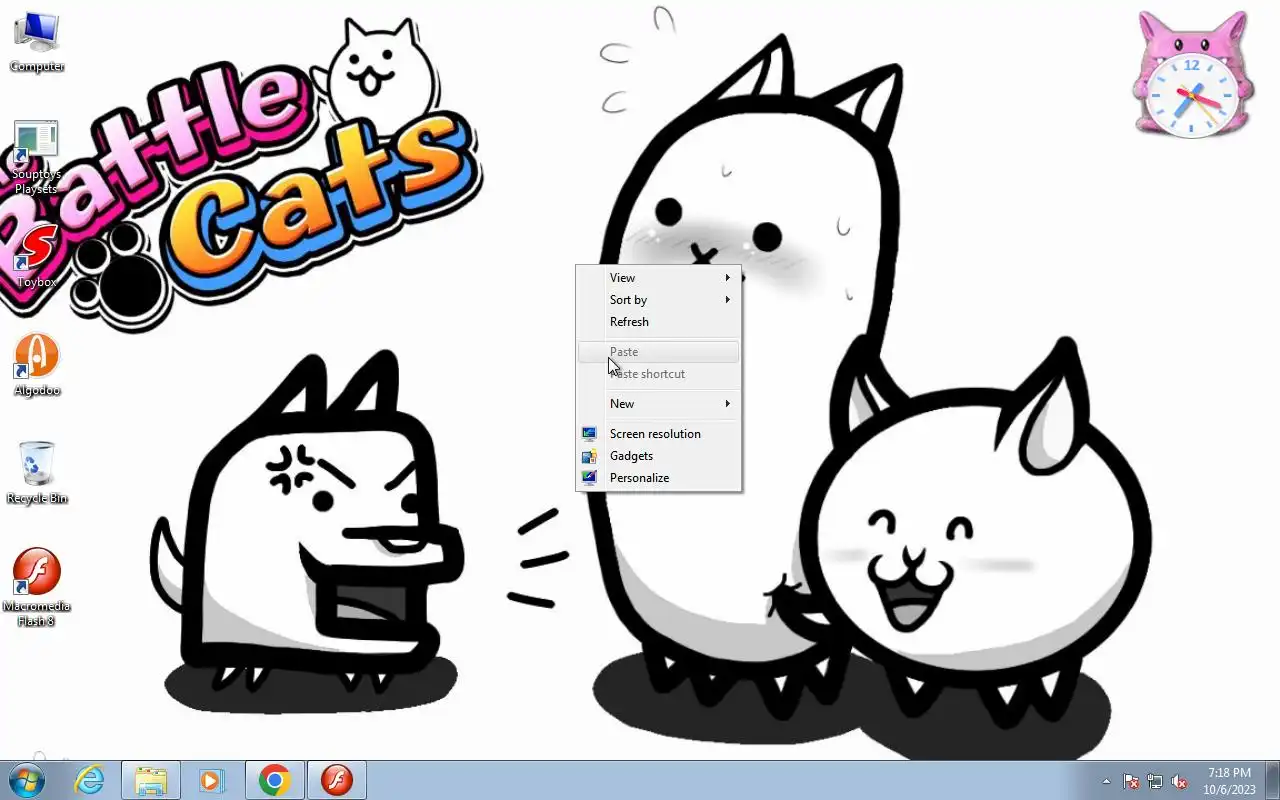This screenshot has width=1280, height=800.
Task: Open the volume speaker tray icon
Action: point(1179,781)
